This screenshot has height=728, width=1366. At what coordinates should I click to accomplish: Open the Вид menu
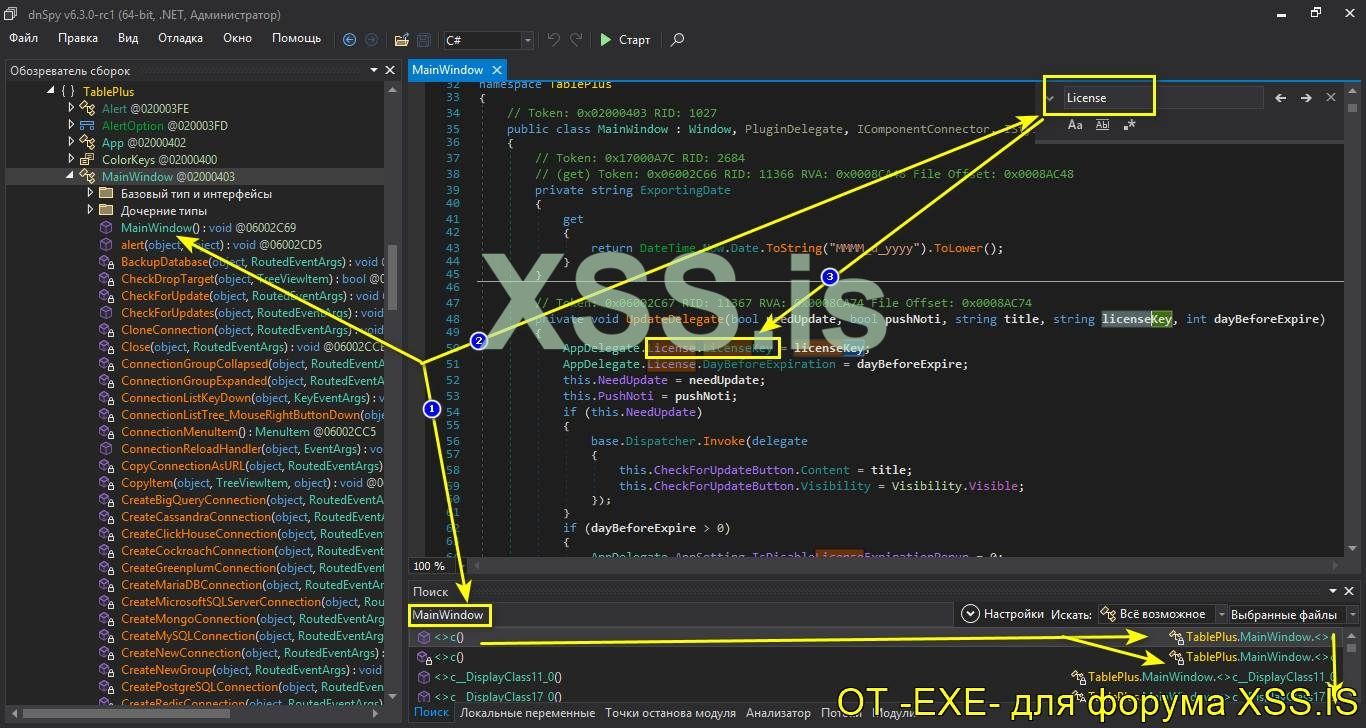128,38
